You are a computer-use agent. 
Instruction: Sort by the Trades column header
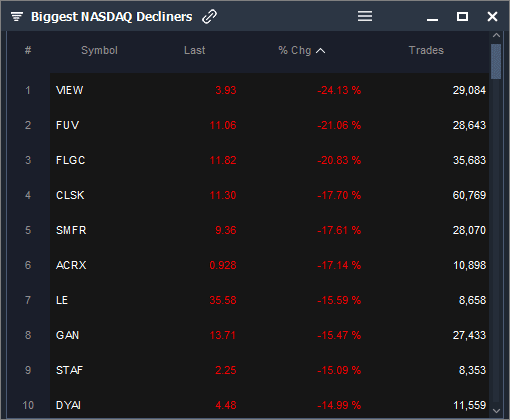coord(426,50)
